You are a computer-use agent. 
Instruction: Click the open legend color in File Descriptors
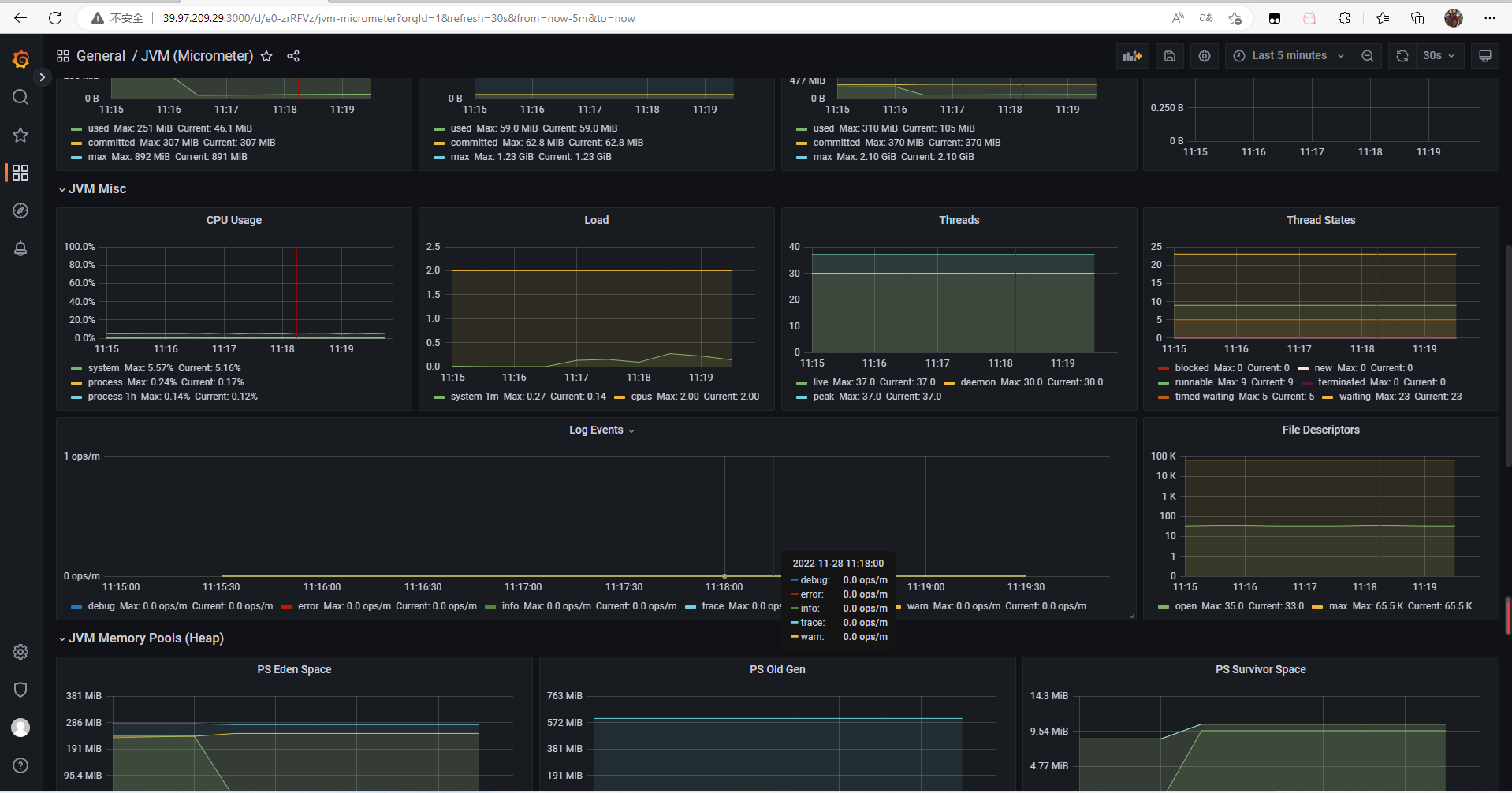1164,607
